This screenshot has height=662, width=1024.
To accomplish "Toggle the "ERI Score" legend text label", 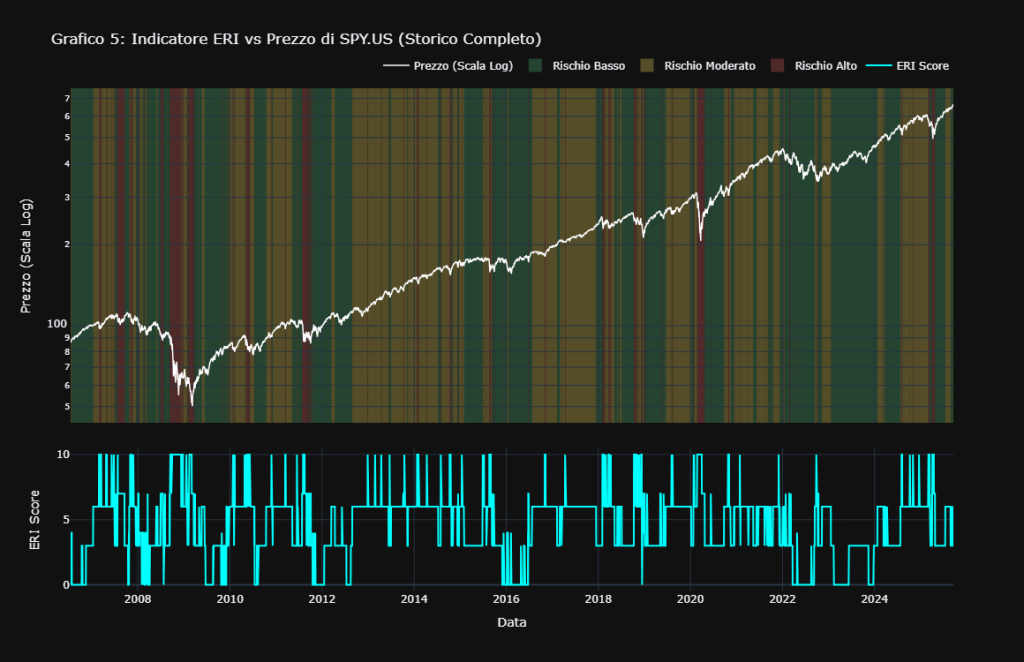I will pyautogui.click(x=923, y=66).
